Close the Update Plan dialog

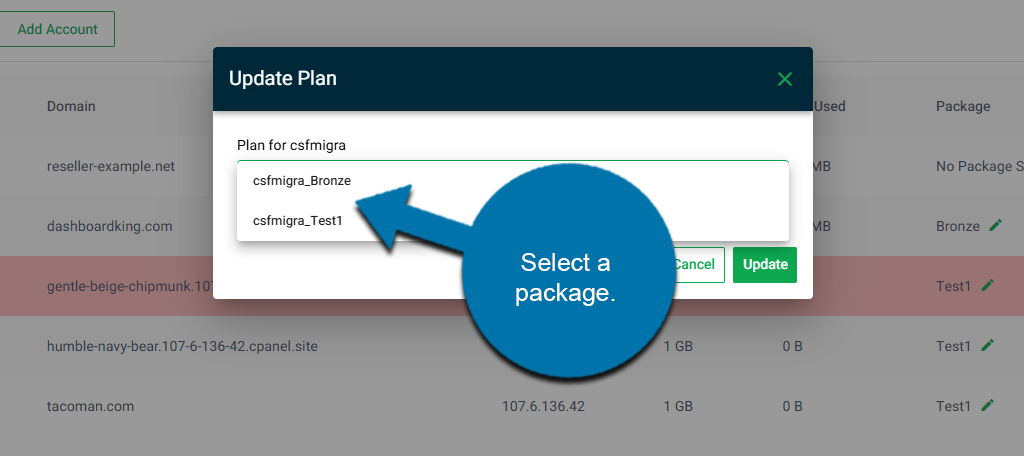click(x=785, y=79)
